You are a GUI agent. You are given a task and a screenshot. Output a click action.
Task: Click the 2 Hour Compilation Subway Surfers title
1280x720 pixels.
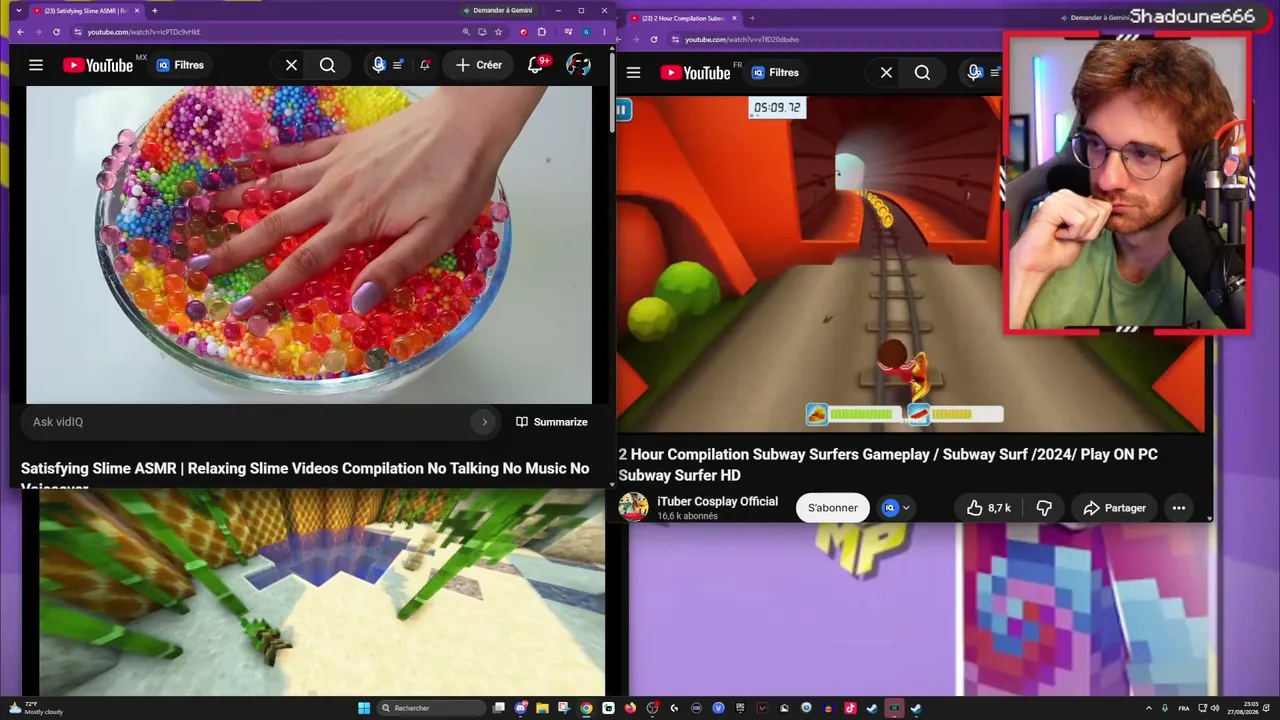click(888, 464)
